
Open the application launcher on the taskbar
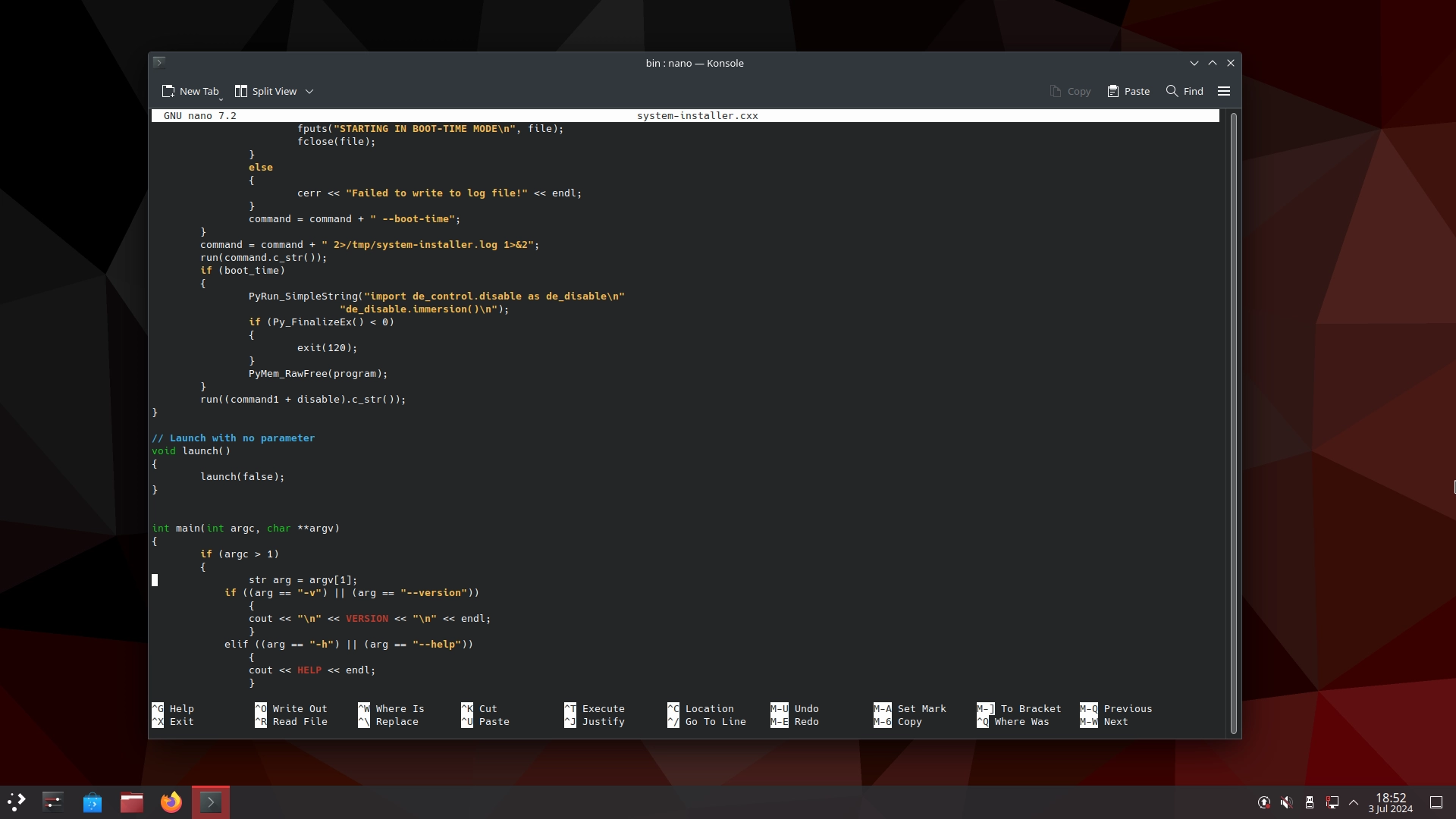pyautogui.click(x=17, y=802)
